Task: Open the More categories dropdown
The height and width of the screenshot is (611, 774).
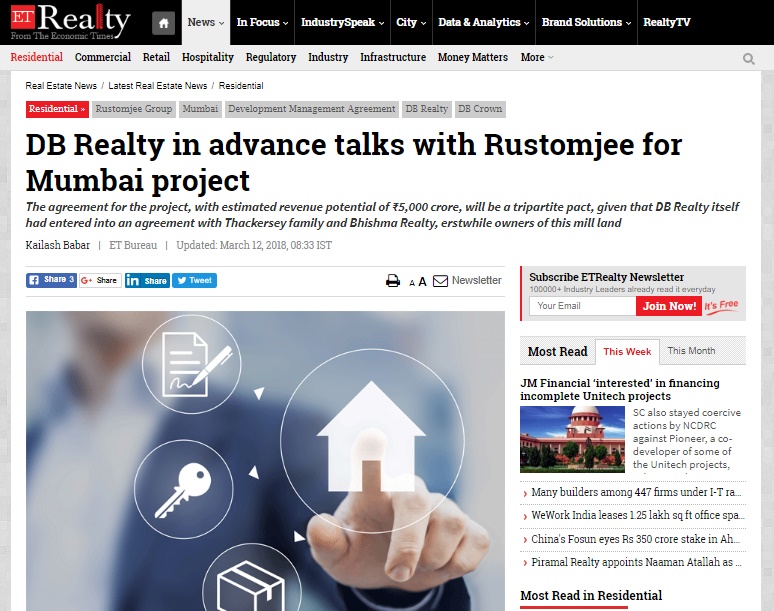Action: pyautogui.click(x=537, y=57)
